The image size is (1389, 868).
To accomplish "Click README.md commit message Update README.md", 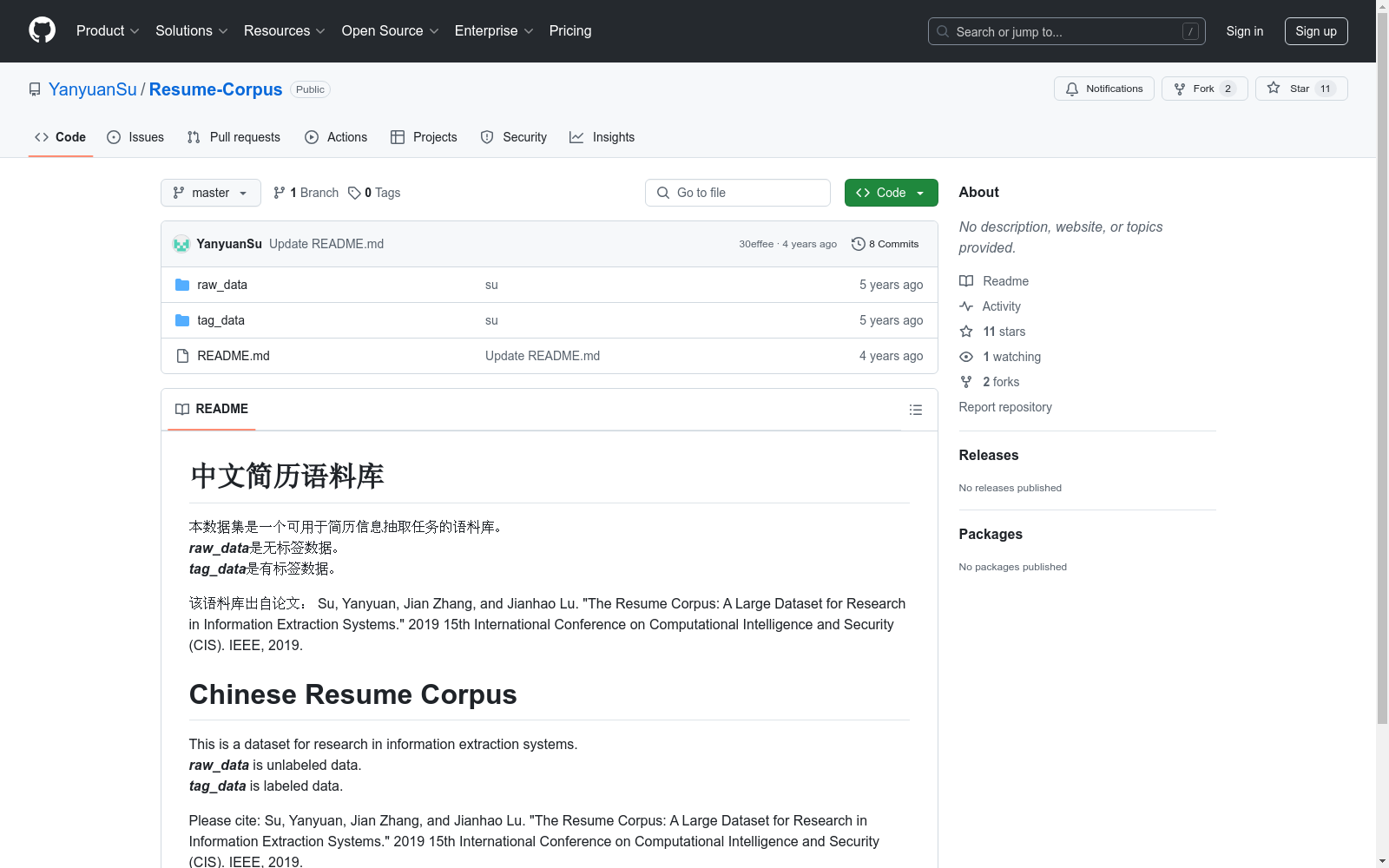I will [x=543, y=356].
